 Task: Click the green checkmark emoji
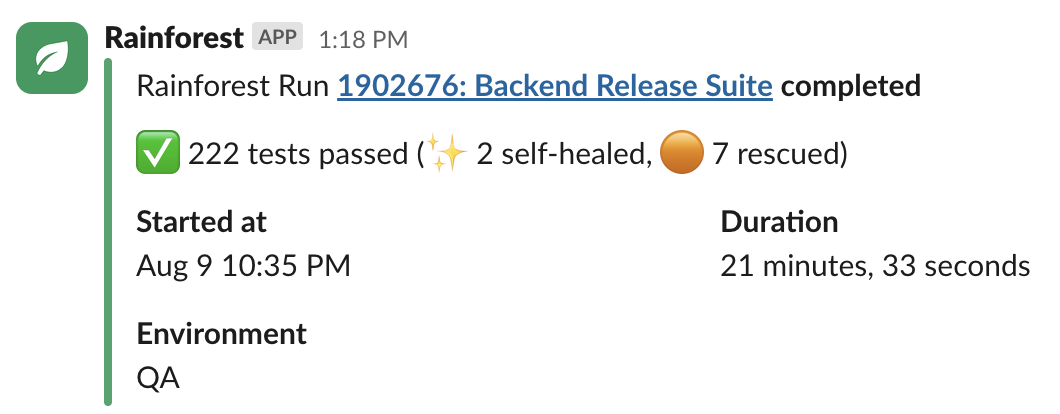pyautogui.click(x=155, y=154)
